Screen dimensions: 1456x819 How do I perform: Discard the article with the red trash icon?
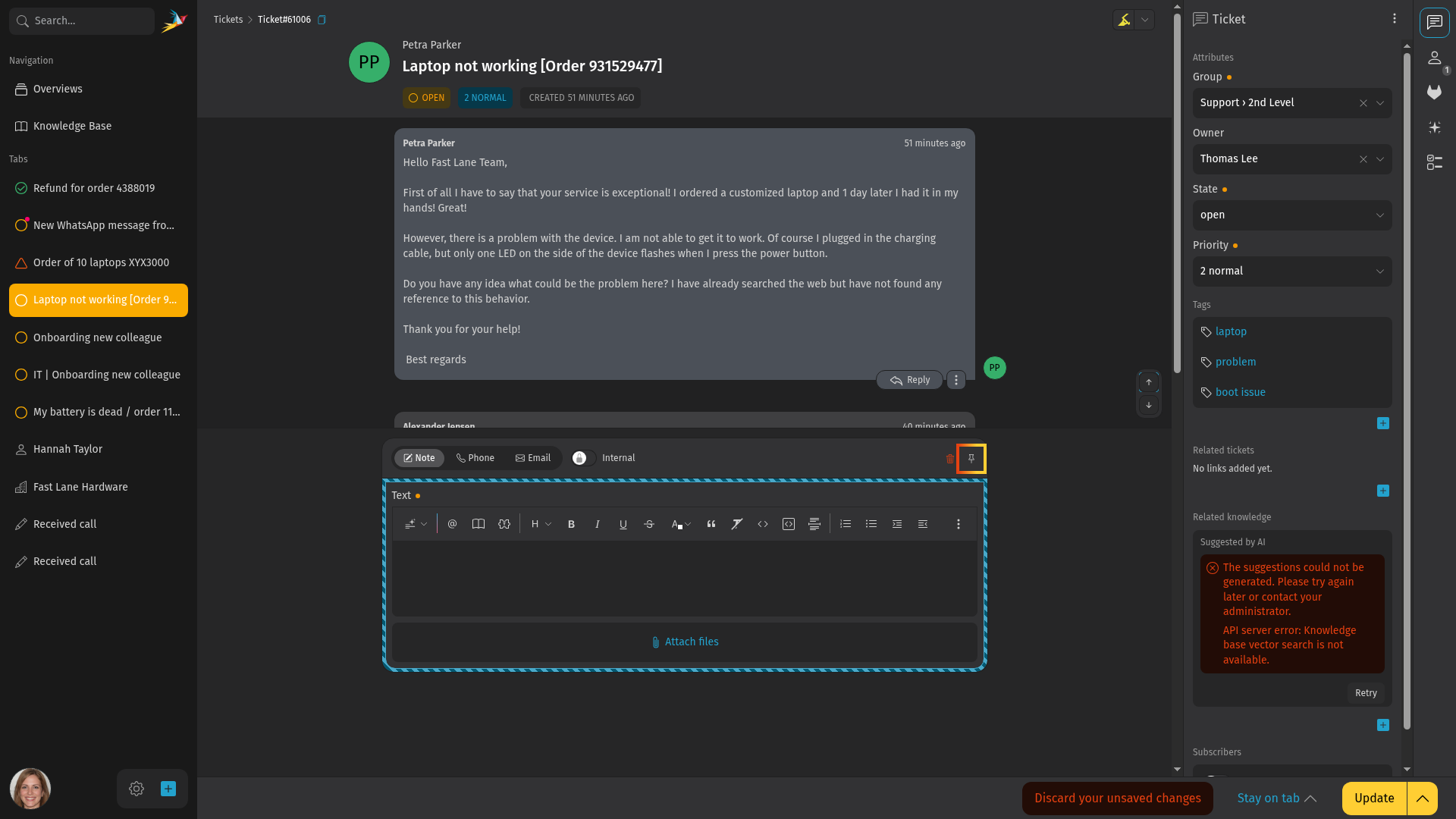click(950, 459)
